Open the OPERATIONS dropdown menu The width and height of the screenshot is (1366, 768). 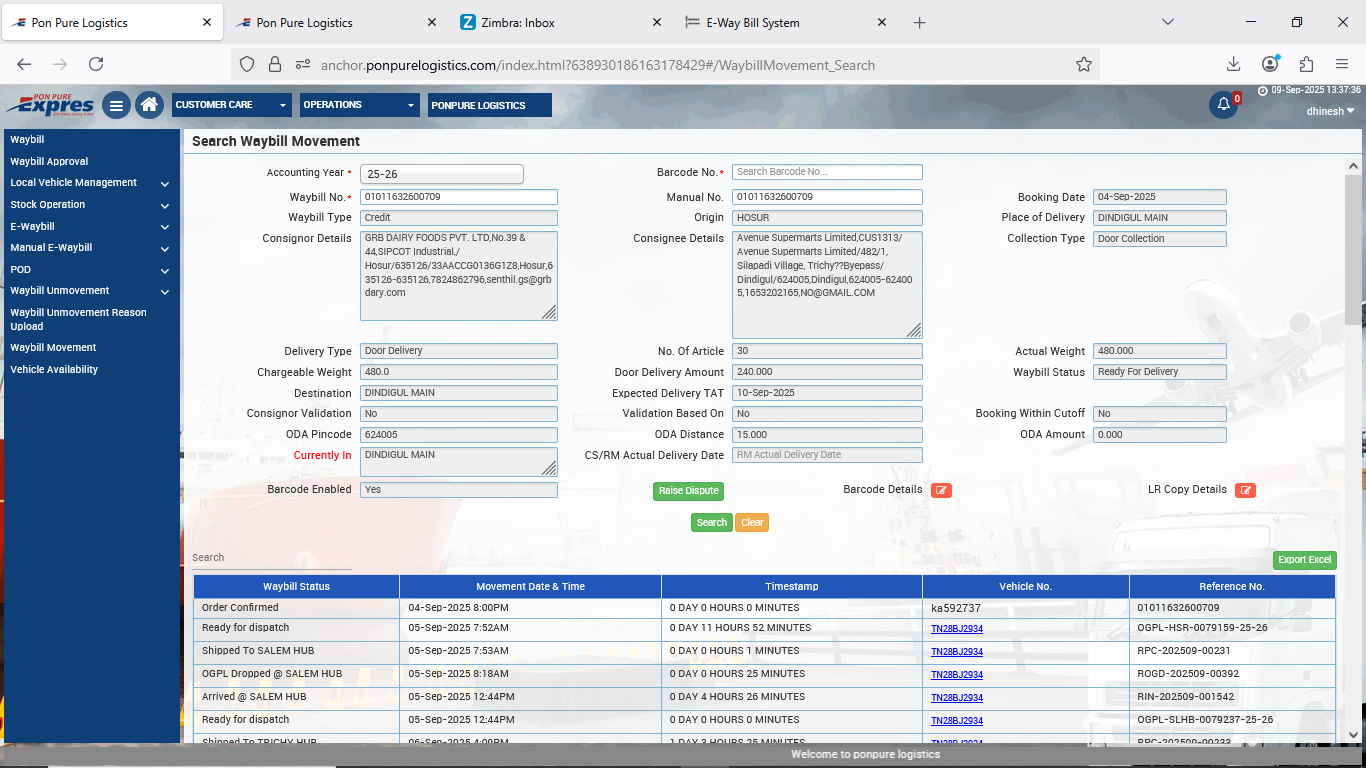360,105
